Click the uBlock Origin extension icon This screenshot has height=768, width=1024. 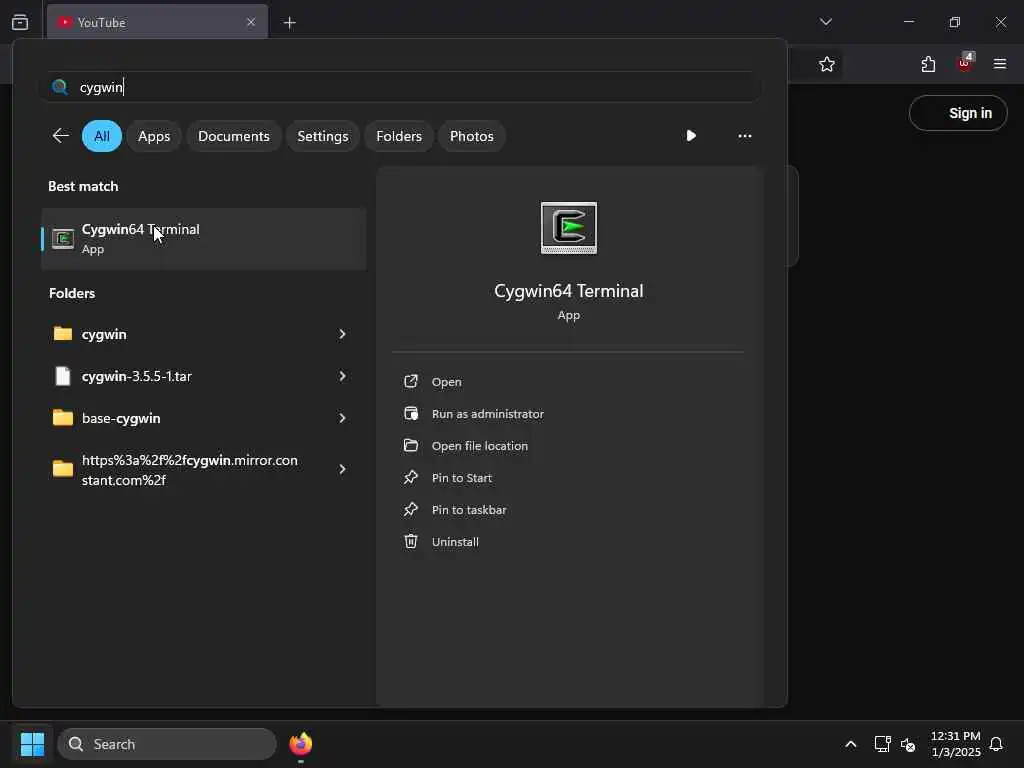[965, 63]
